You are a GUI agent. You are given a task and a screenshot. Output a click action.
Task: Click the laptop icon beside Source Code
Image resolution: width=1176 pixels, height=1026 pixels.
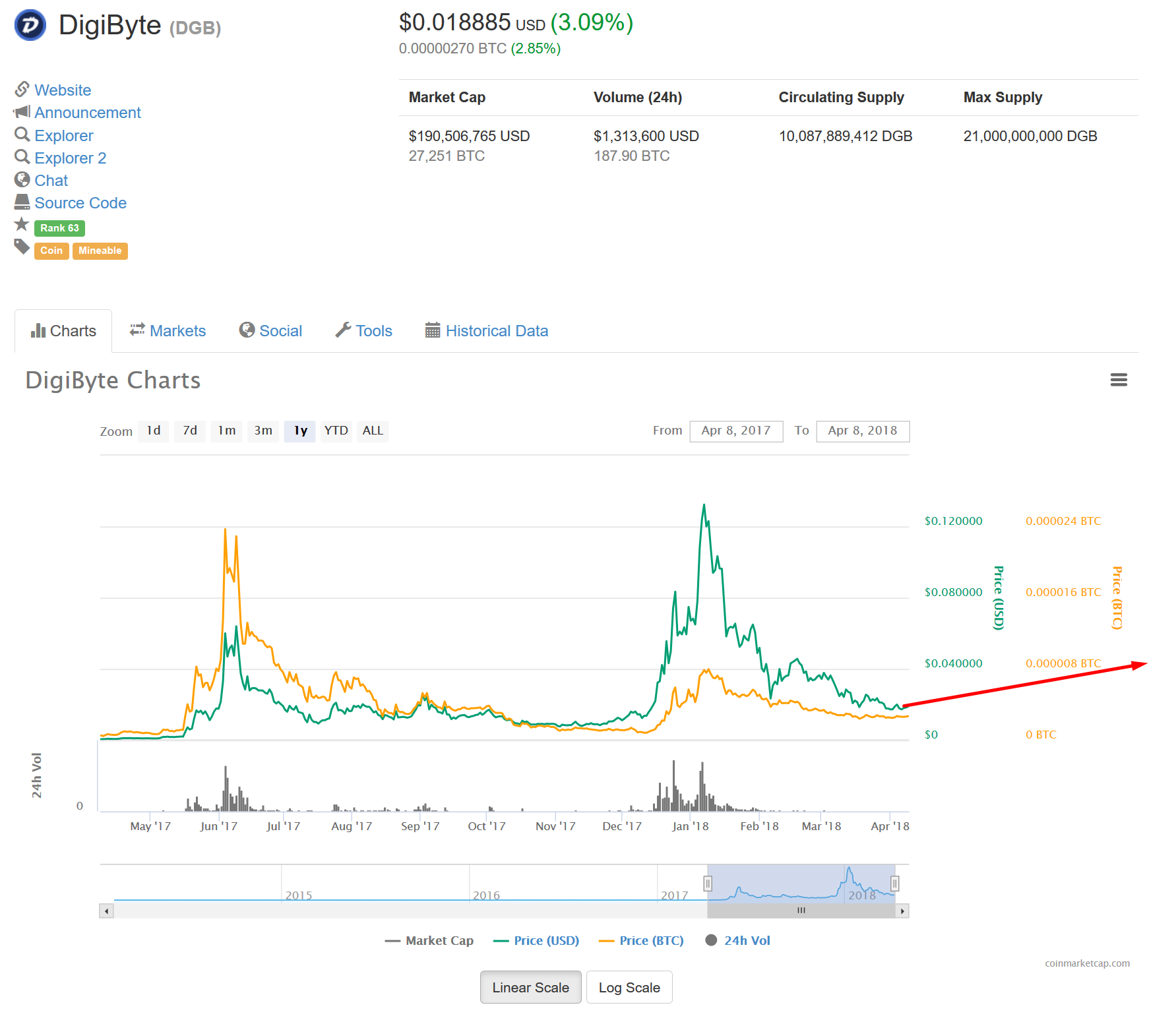tap(22, 202)
